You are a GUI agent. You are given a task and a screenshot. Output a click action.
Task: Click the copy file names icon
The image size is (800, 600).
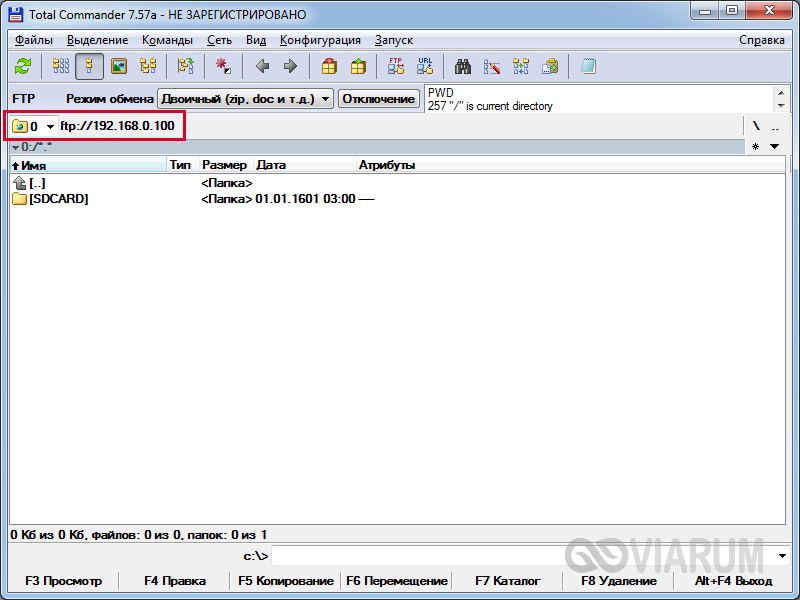tap(550, 66)
